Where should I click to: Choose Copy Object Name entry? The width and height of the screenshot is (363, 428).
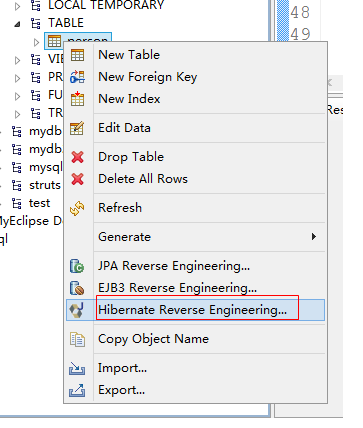pyautogui.click(x=195, y=339)
